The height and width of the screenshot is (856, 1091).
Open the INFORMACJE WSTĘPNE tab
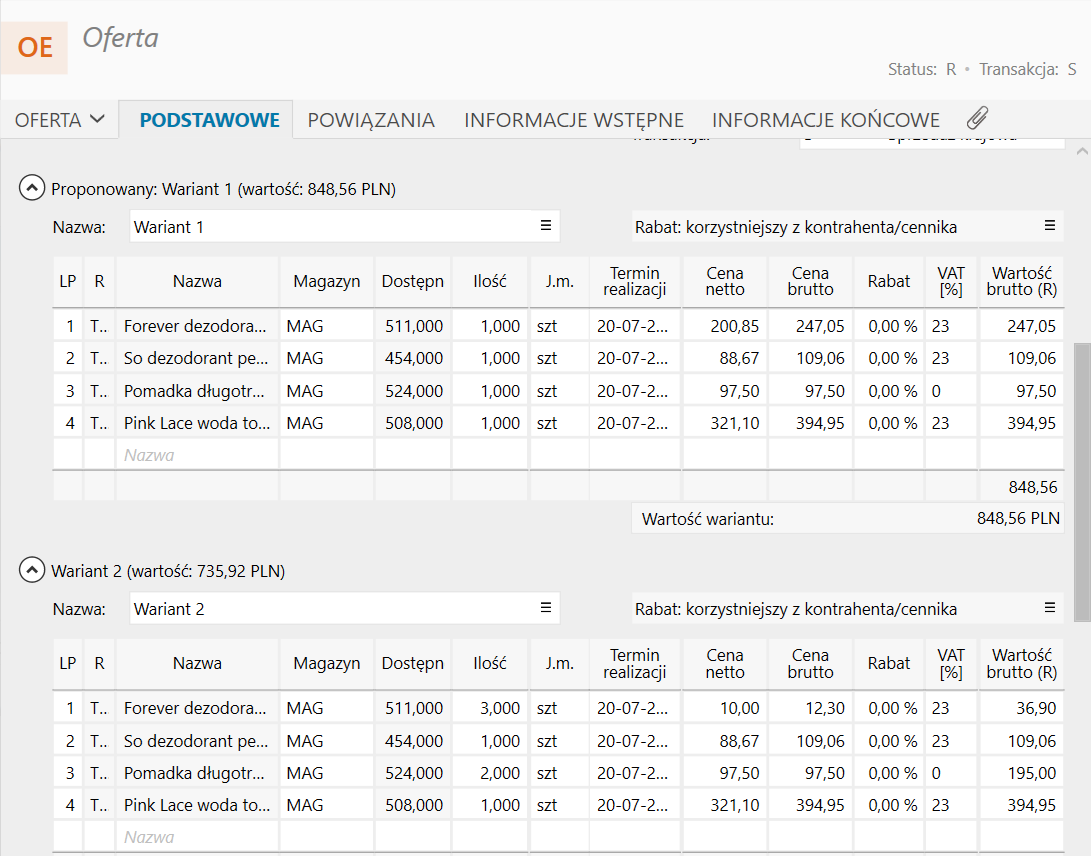(x=573, y=120)
